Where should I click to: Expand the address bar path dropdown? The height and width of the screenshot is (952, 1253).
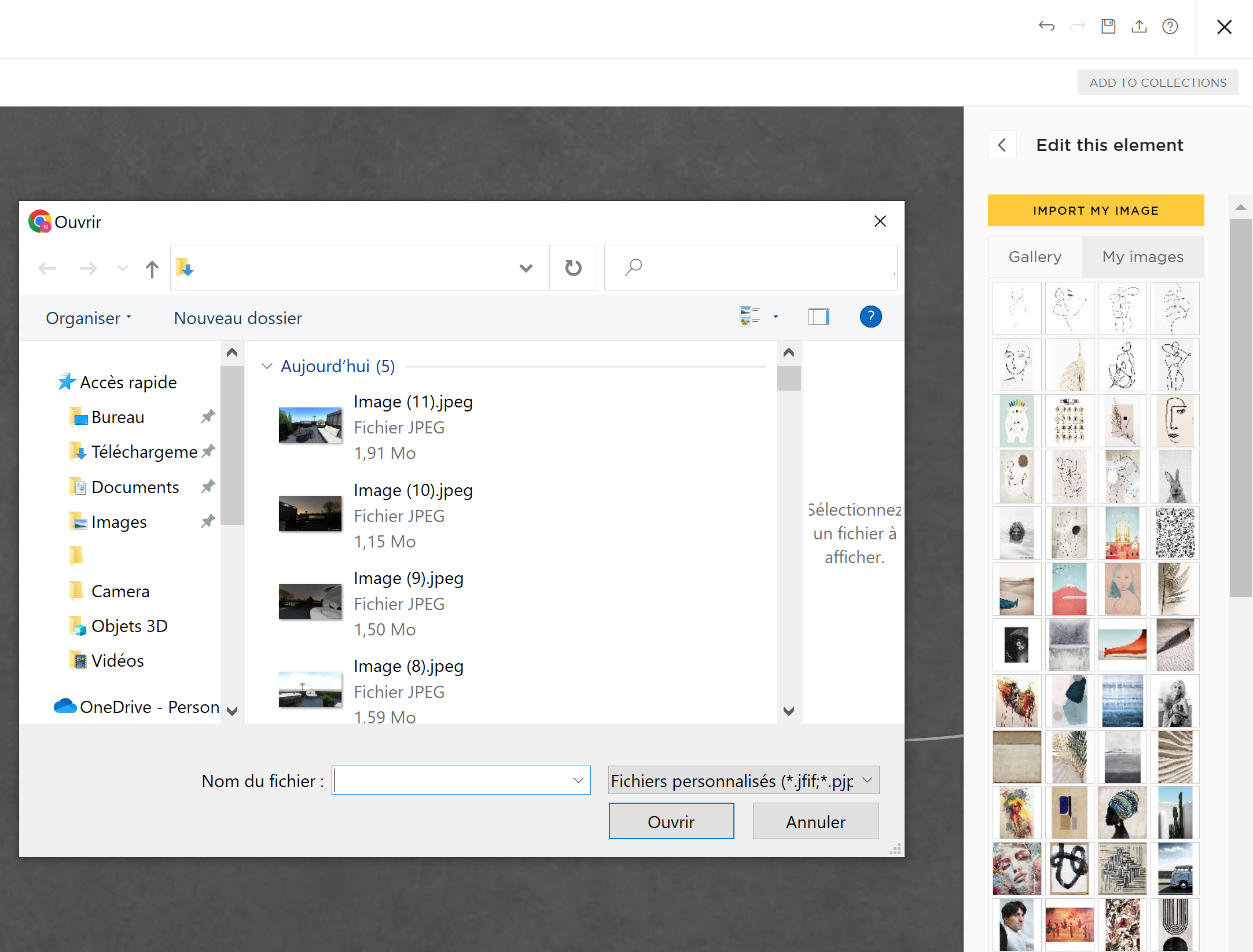526,268
